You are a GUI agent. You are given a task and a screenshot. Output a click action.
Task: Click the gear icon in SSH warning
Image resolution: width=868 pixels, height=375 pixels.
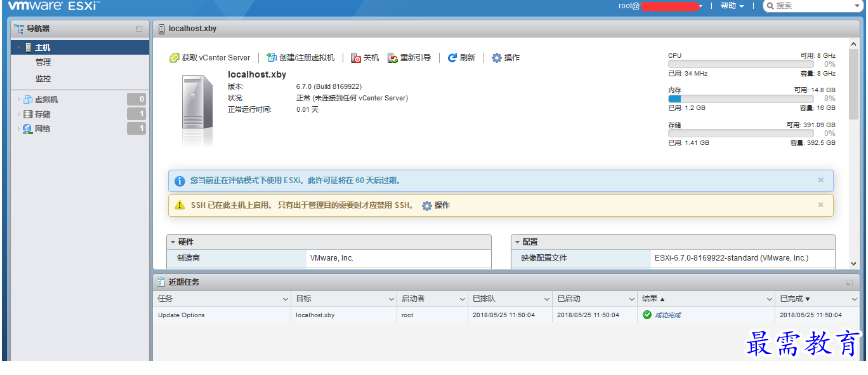tap(427, 206)
